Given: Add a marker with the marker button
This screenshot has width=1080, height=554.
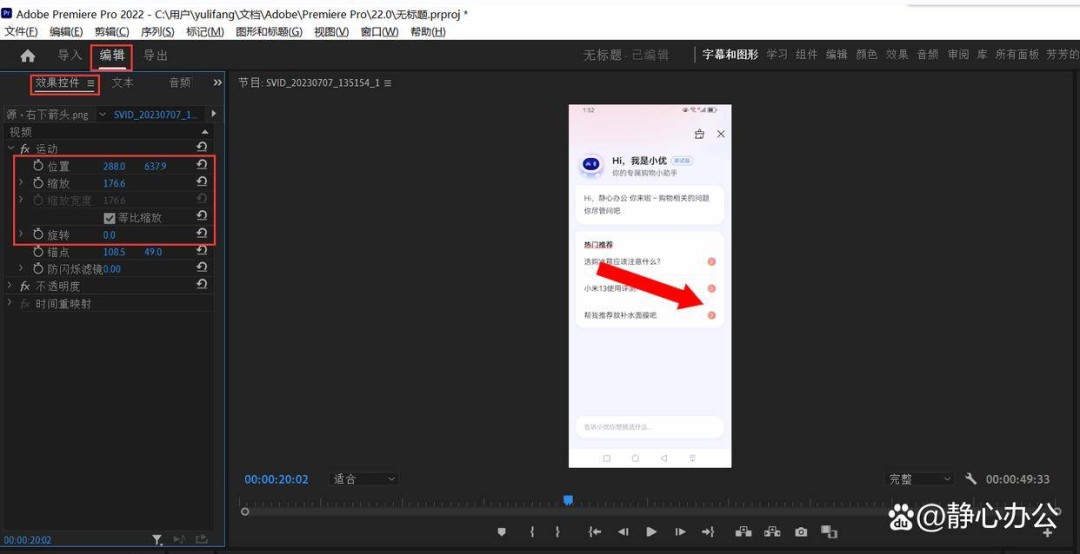Looking at the screenshot, I should click(502, 532).
